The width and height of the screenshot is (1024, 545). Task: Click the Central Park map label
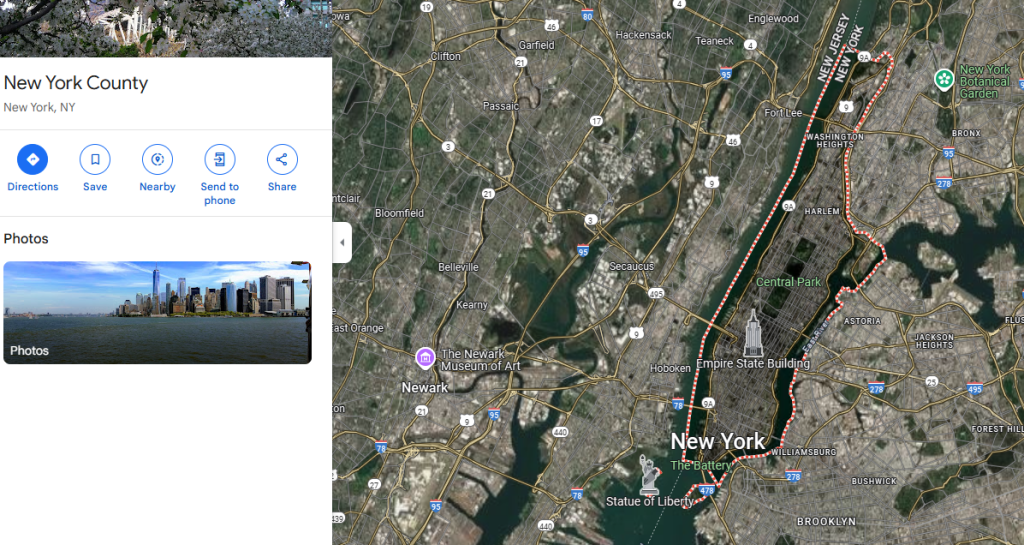788,282
